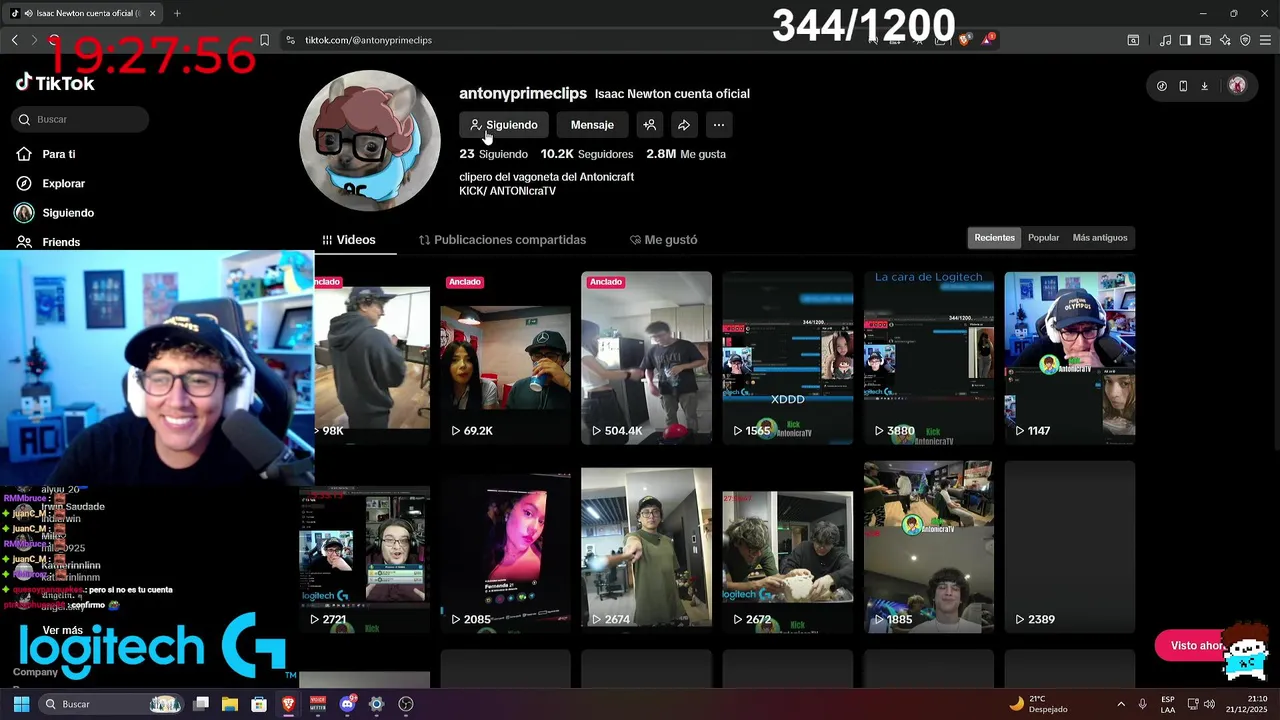This screenshot has width=1280, height=720.
Task: Open the browser hamburger menu
Action: (x=1265, y=40)
